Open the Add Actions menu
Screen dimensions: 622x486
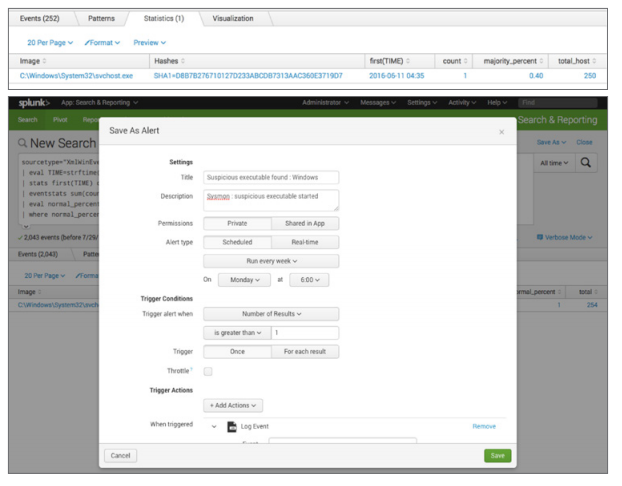coord(235,405)
